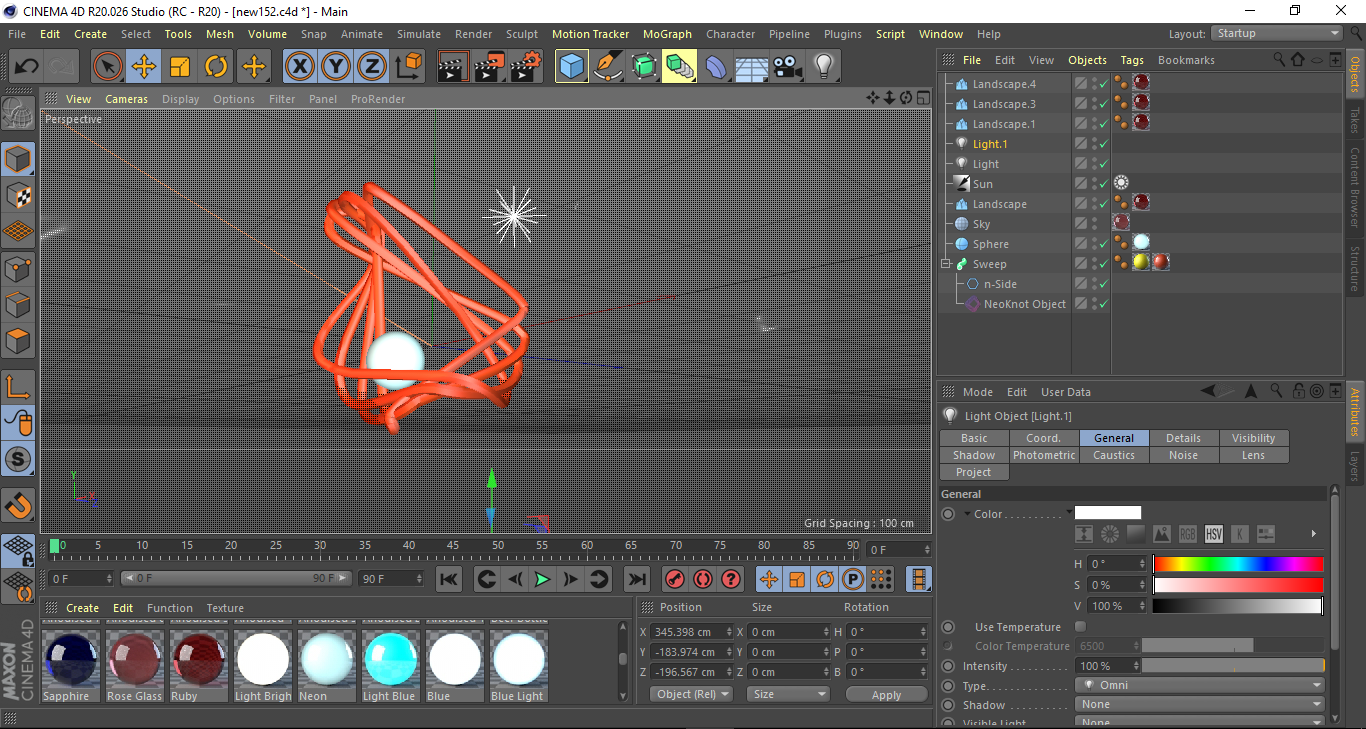Toggle Sphere object enabled checkmark

coord(1104,244)
